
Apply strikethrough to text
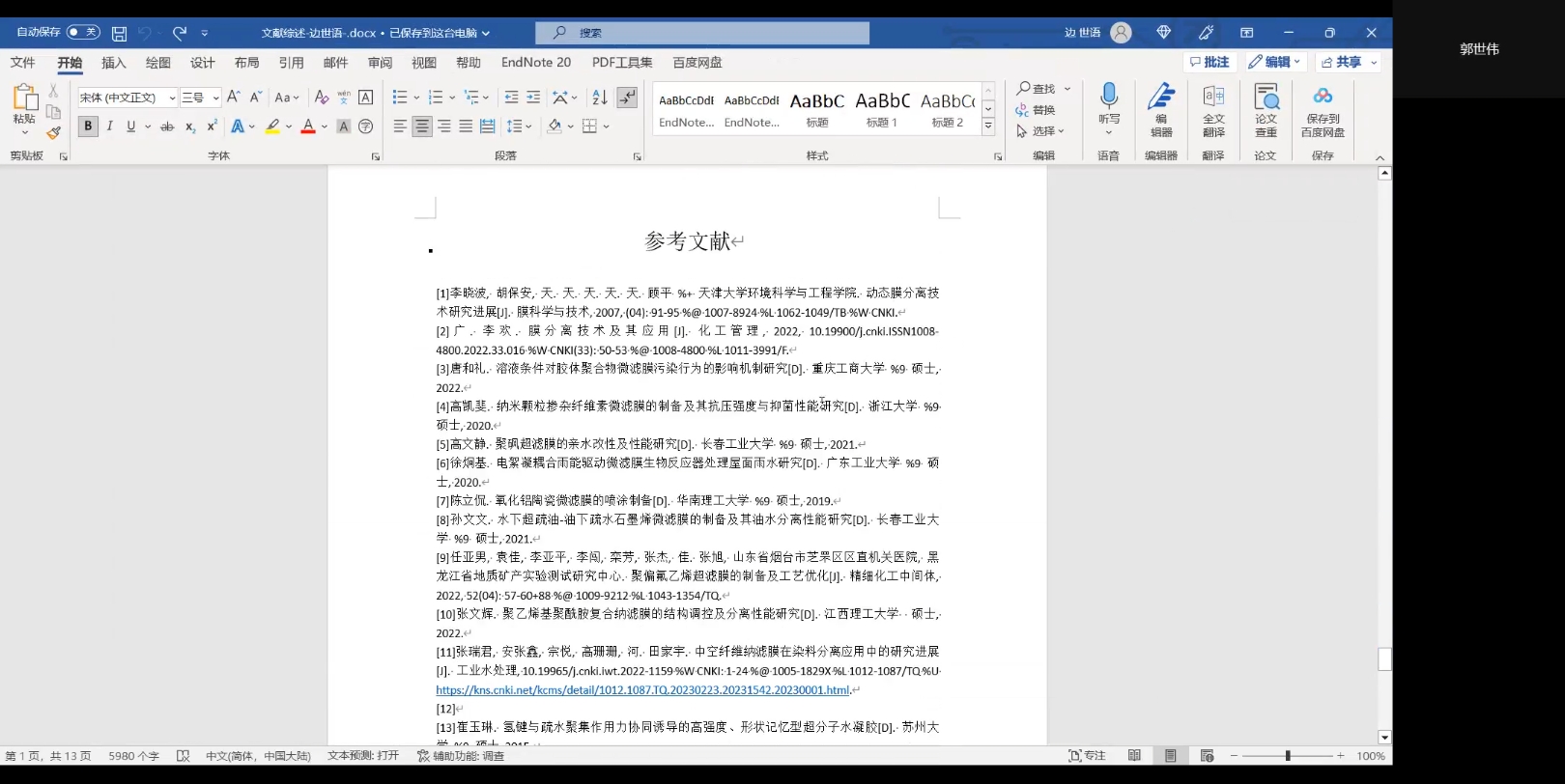pyautogui.click(x=167, y=126)
